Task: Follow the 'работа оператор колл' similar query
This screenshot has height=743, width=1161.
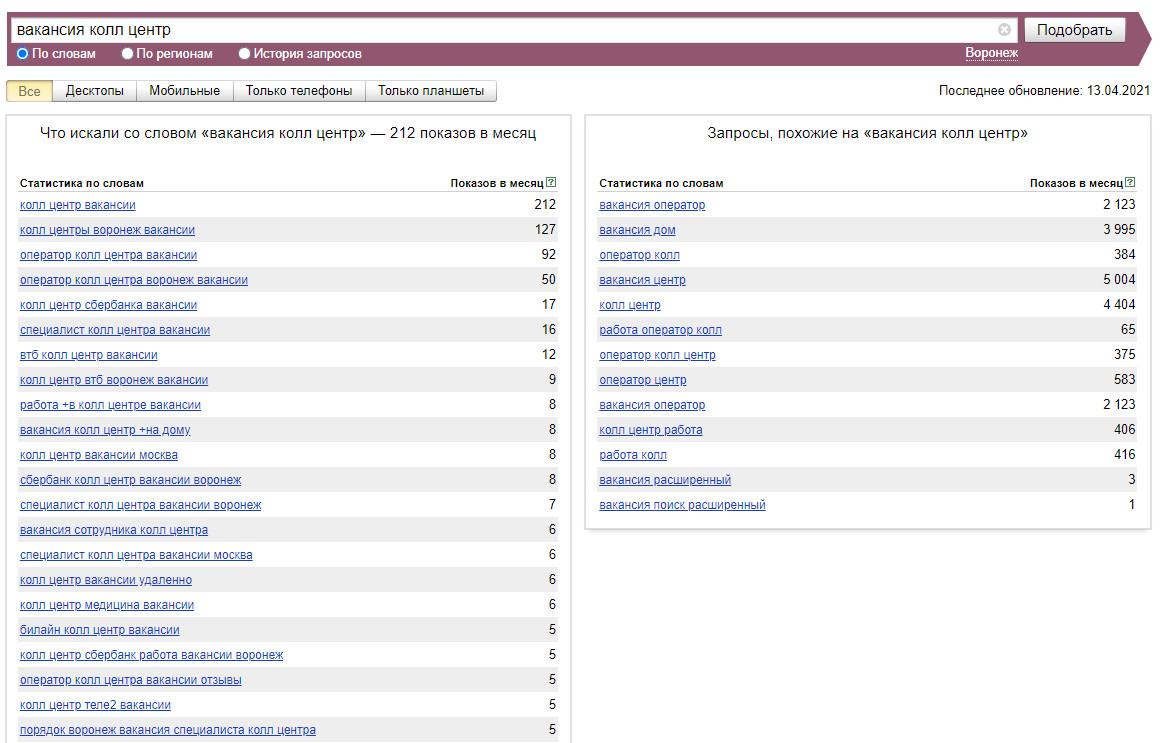Action: coord(660,330)
